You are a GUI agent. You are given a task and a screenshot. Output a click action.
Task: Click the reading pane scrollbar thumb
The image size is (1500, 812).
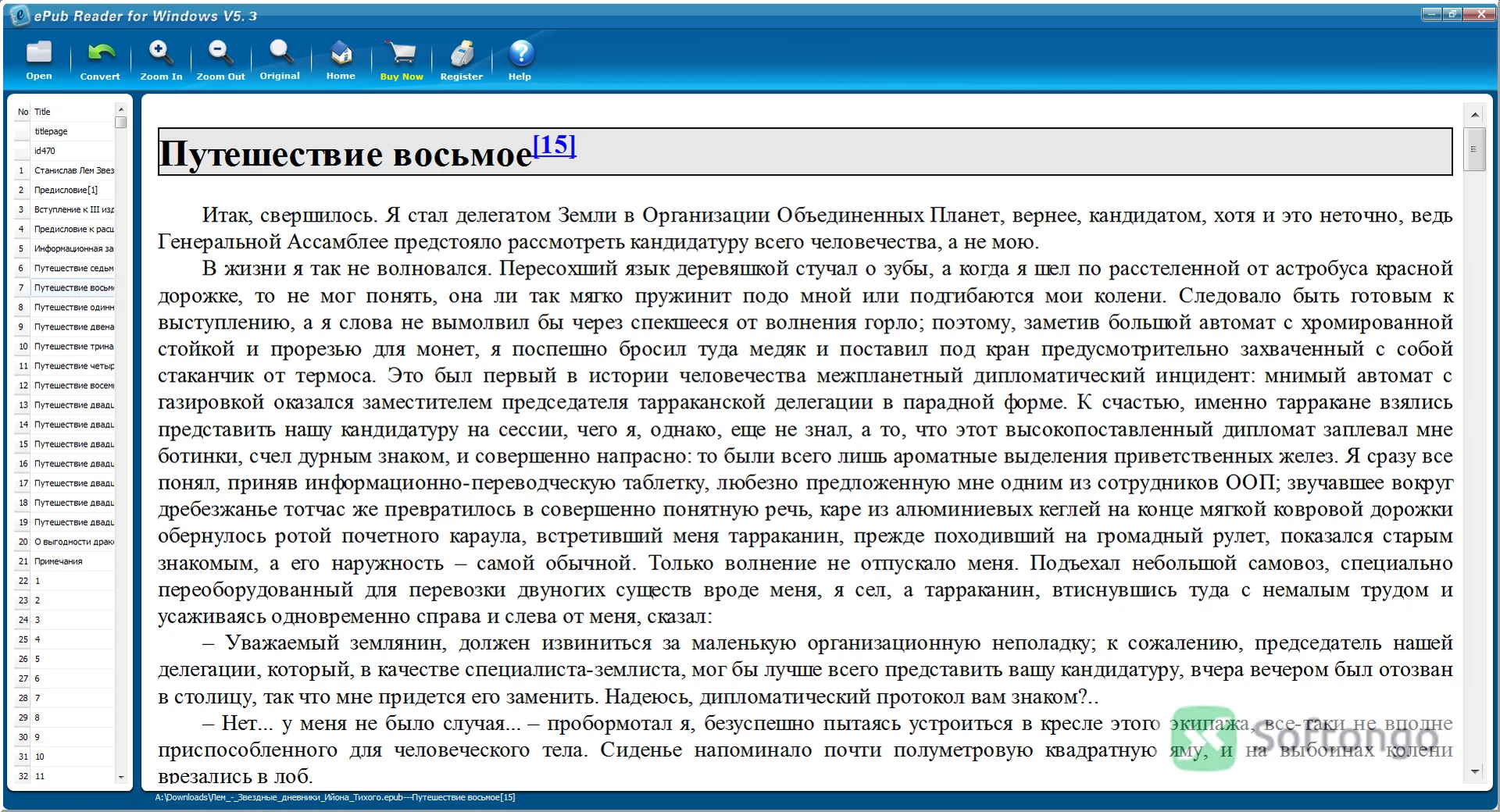click(x=1474, y=148)
